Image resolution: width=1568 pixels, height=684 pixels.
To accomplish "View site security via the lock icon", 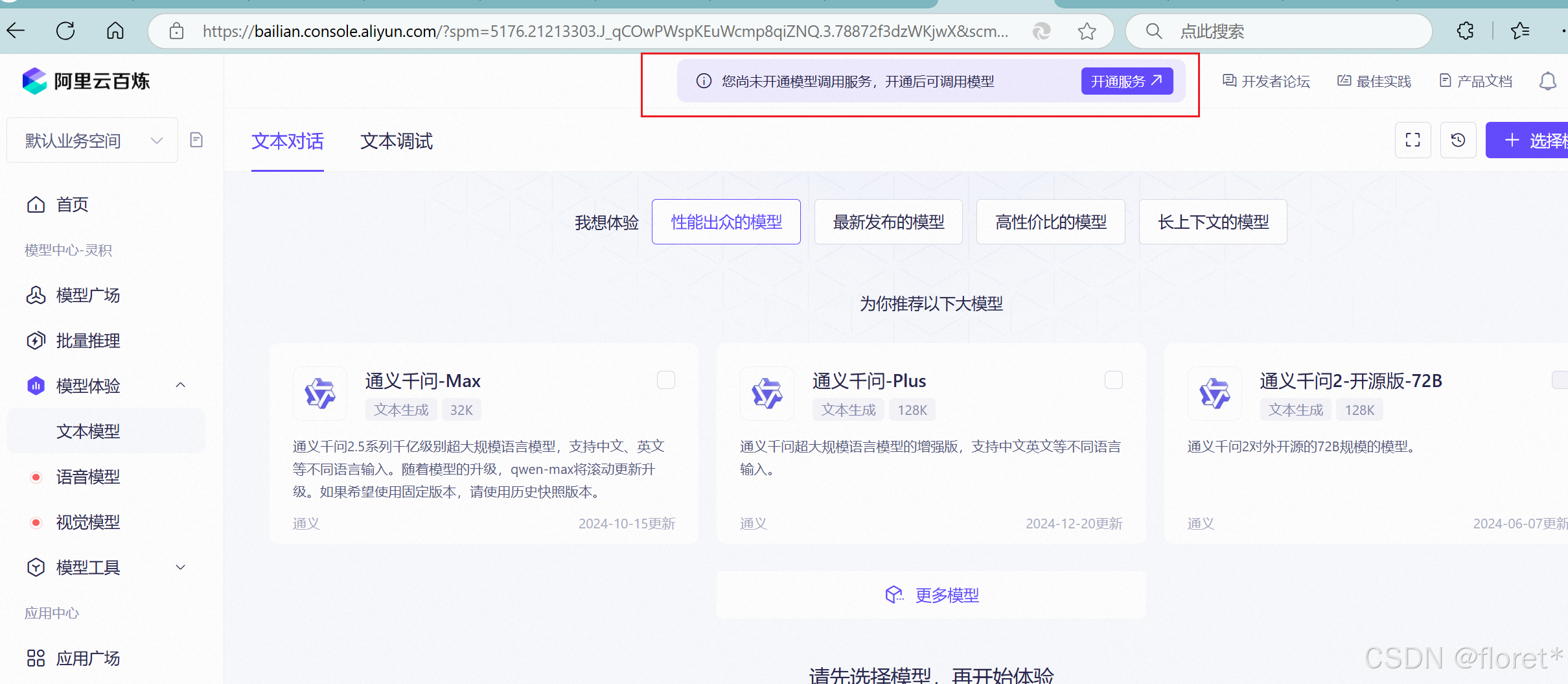I will point(176,31).
